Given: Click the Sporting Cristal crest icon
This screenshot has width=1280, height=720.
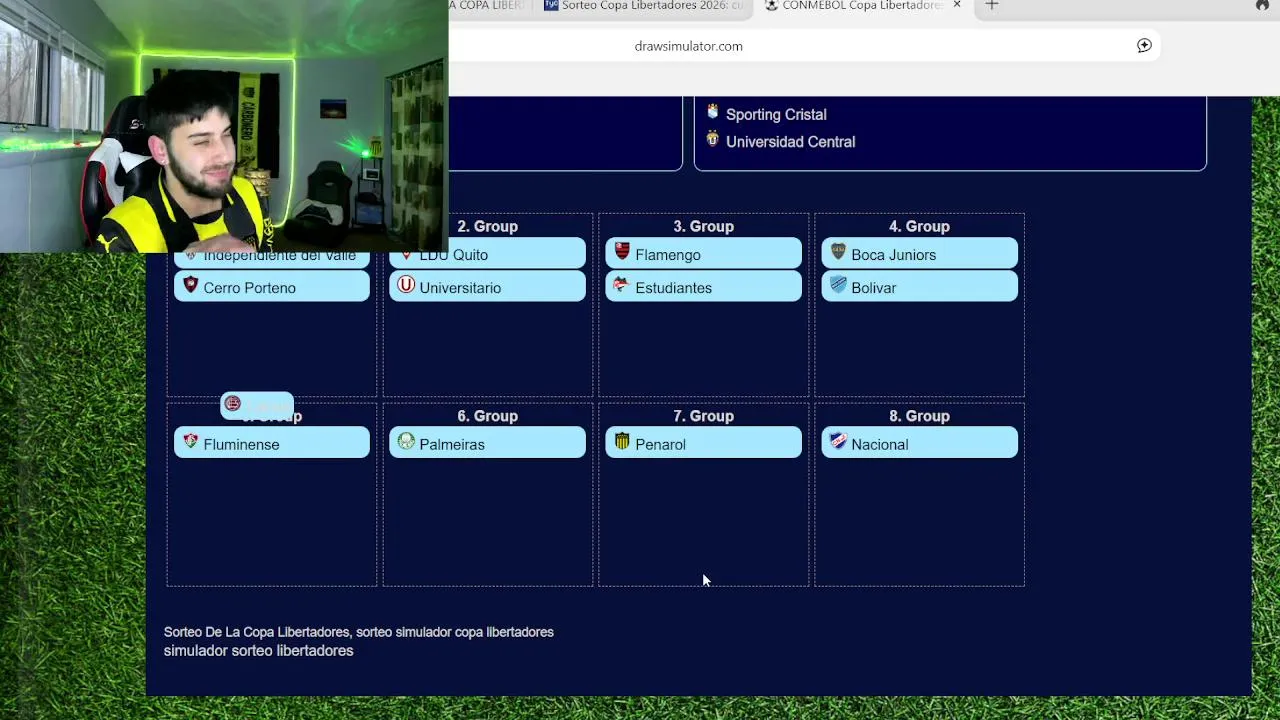Looking at the screenshot, I should [x=713, y=111].
